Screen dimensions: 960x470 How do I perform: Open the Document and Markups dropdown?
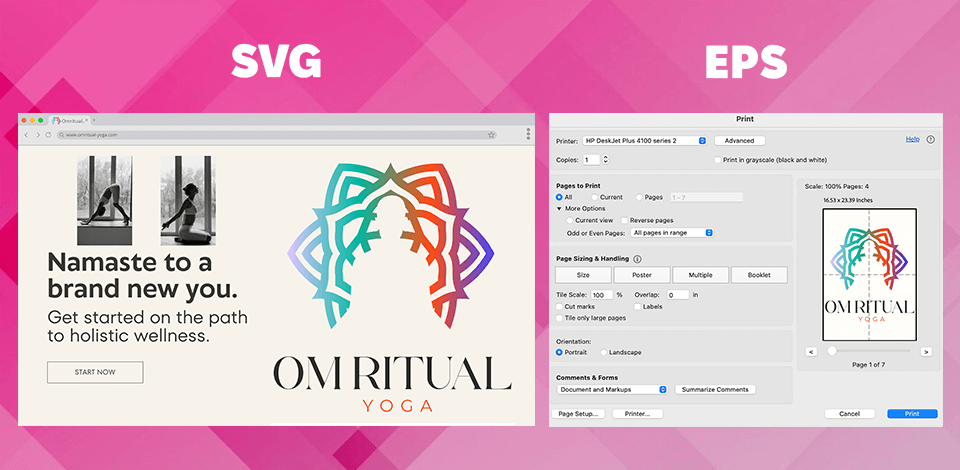tap(612, 389)
